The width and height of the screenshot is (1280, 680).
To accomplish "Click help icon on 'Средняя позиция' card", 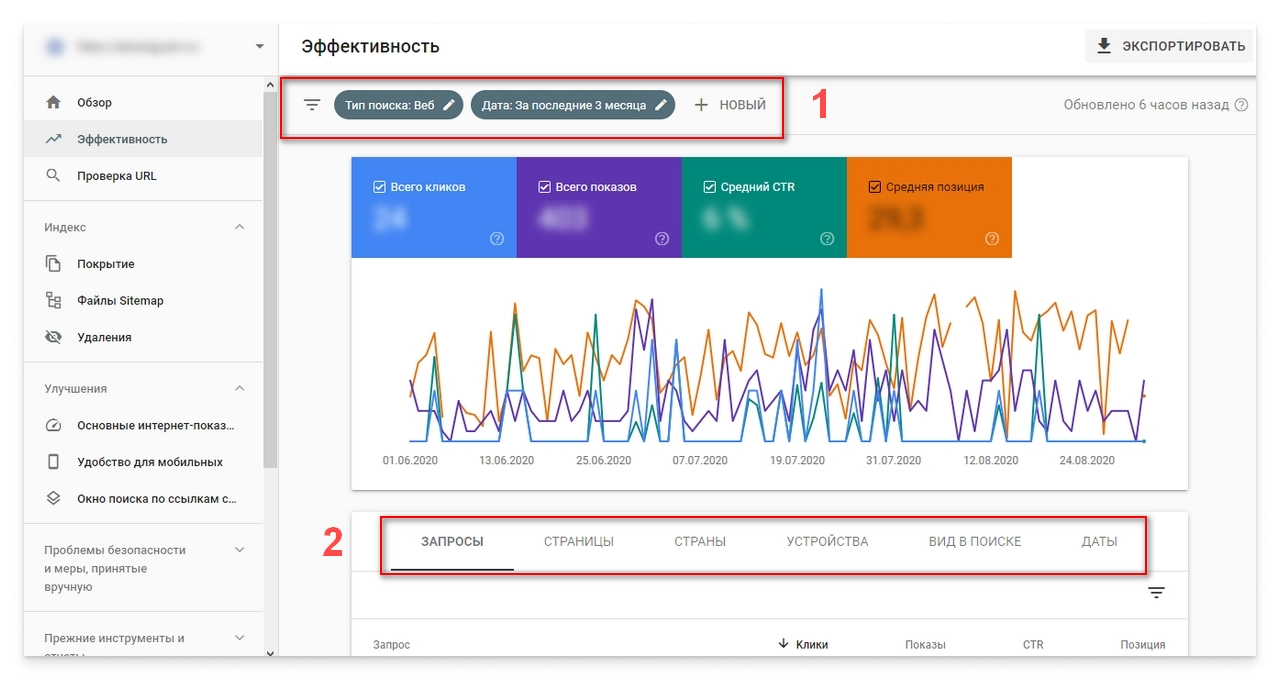I will pos(992,239).
